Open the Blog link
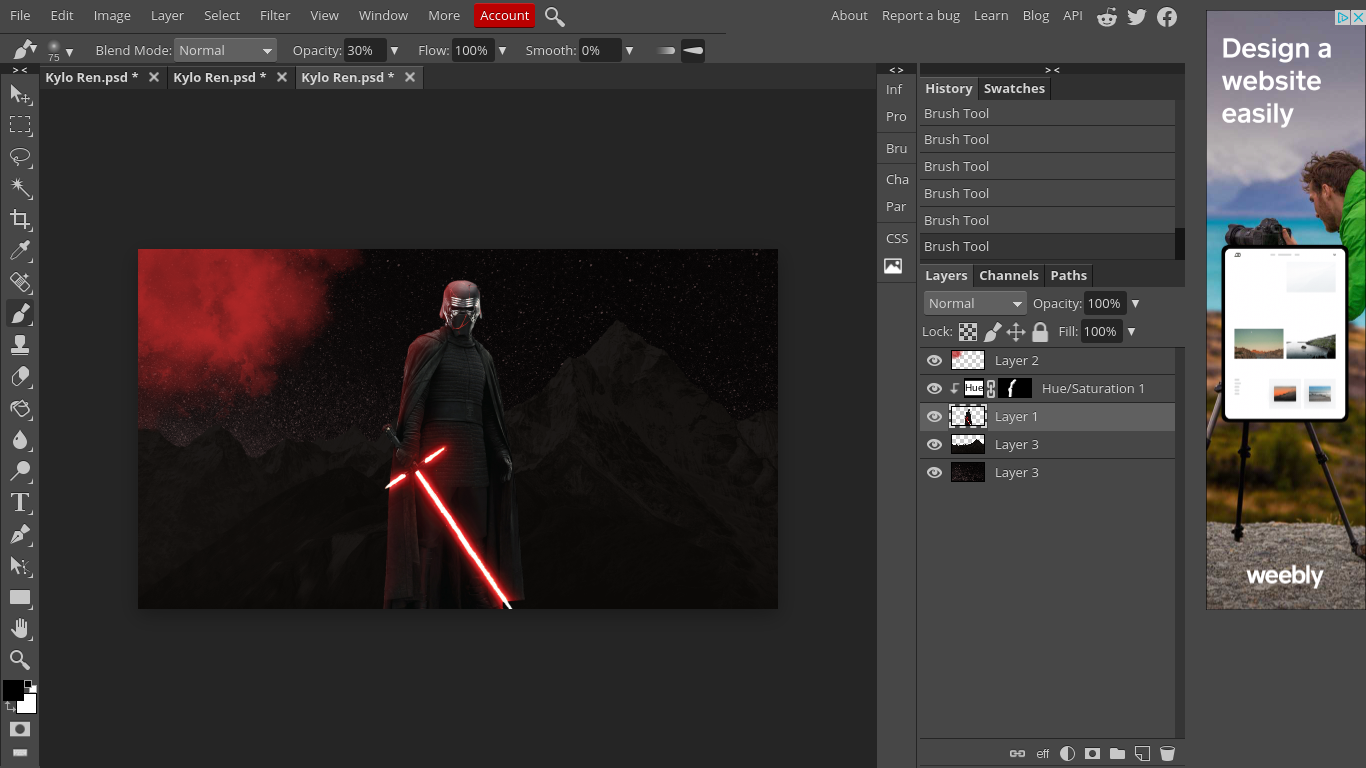Screen dimensions: 1366x768 point(1036,16)
